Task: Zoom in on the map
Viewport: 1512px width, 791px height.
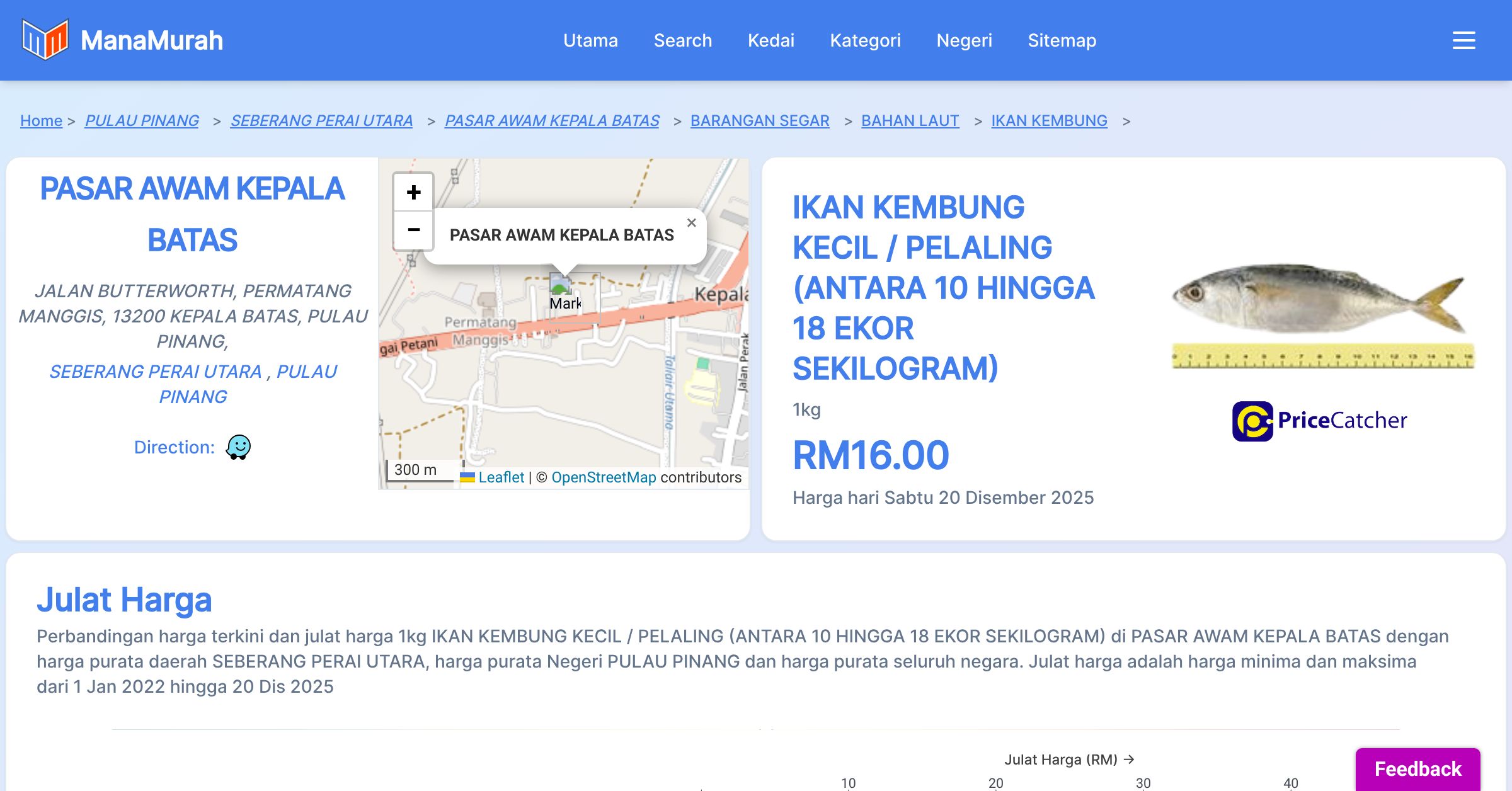Action: (x=413, y=192)
